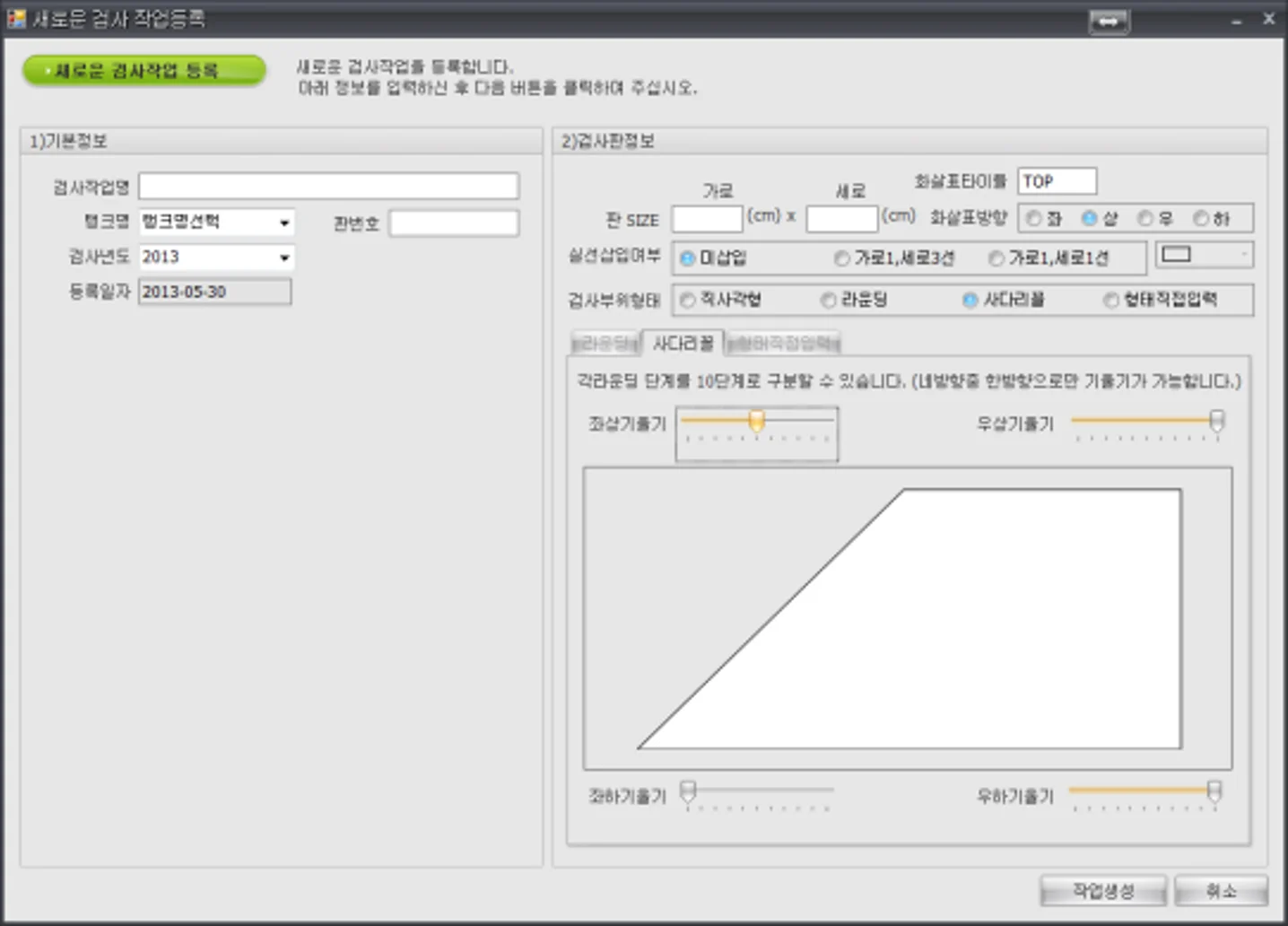Click the 우상기울기 slider handle

(x=1217, y=421)
